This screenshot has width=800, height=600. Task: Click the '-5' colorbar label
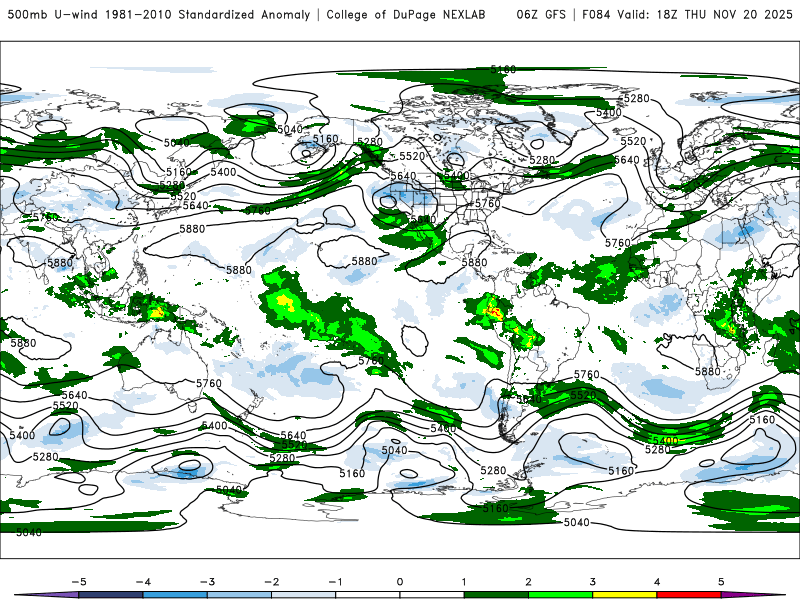pos(79,582)
